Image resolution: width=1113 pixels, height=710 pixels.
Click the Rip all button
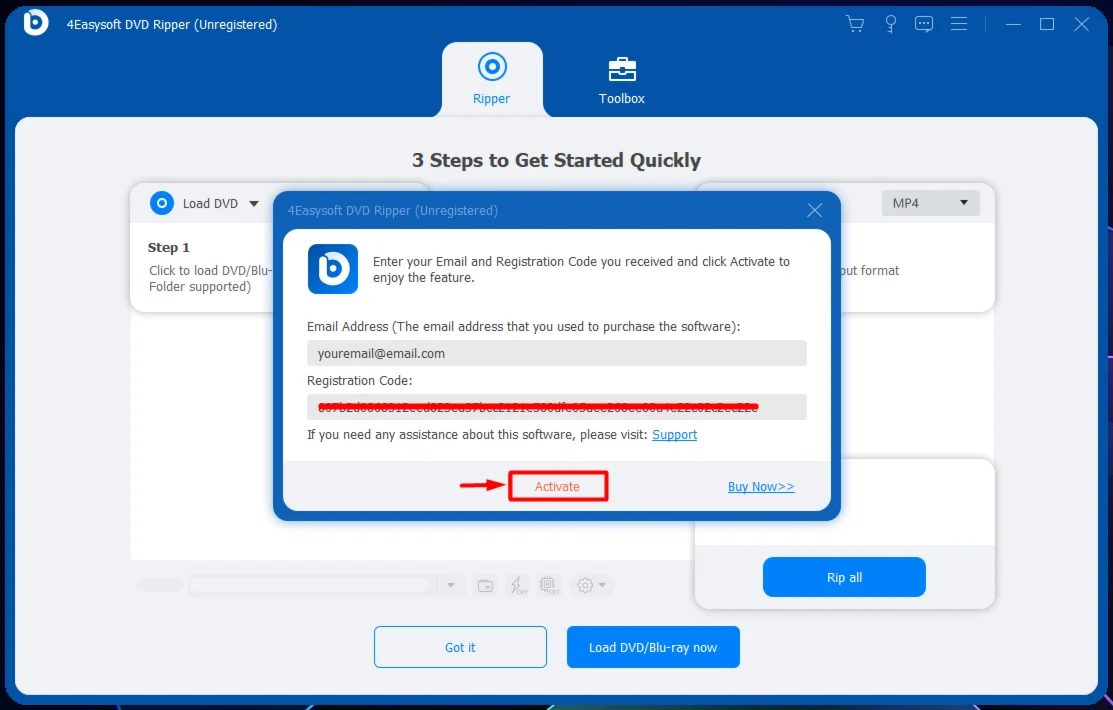[844, 577]
